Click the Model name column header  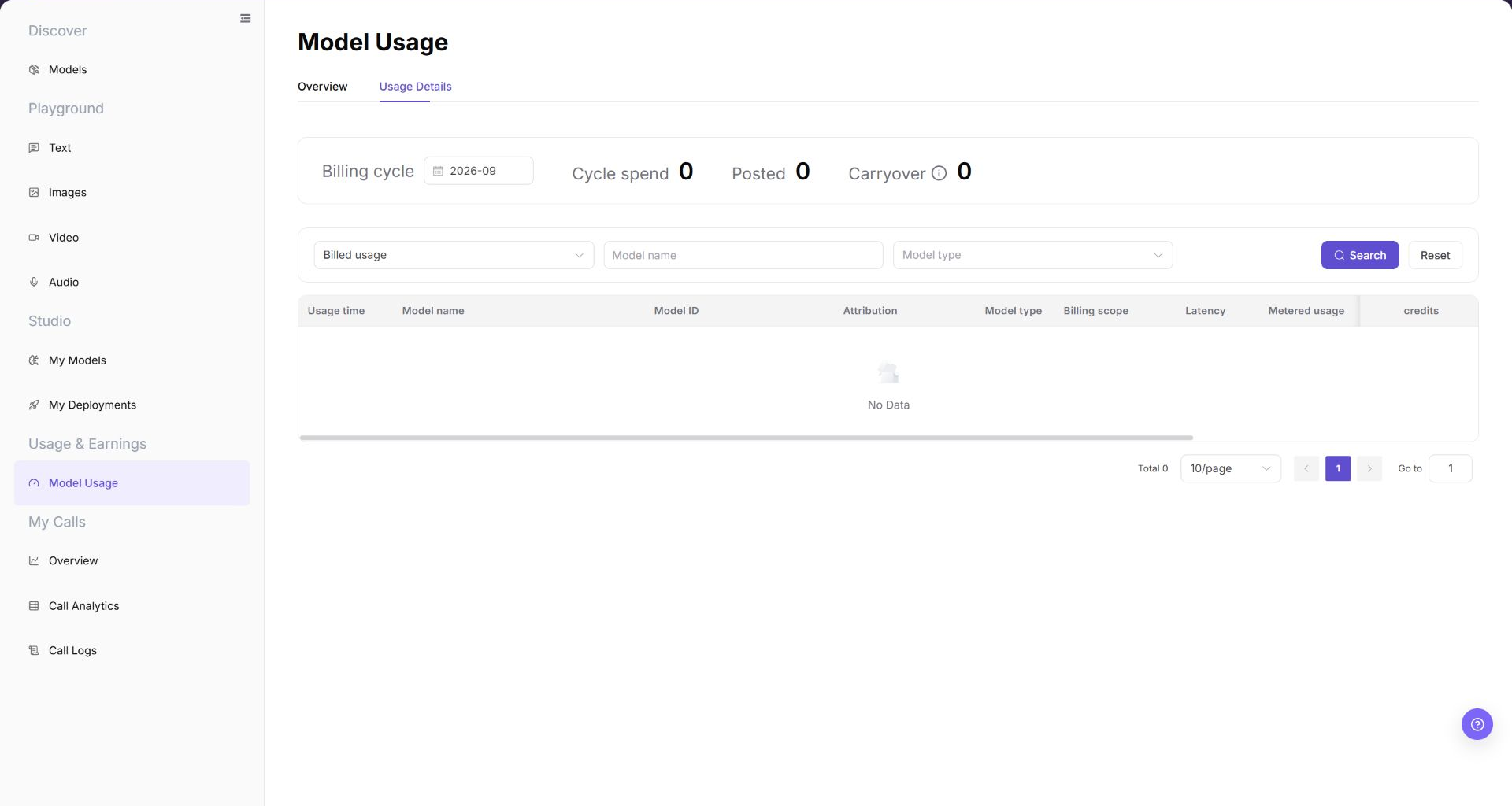(x=433, y=311)
